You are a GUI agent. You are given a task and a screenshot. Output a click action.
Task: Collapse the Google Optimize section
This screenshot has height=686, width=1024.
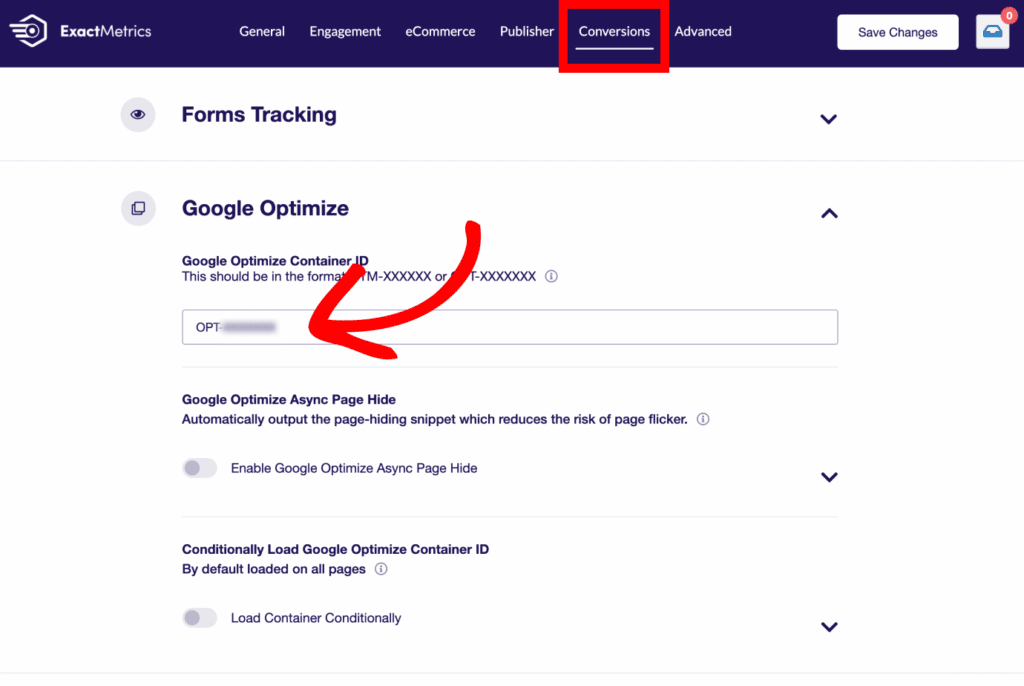[x=829, y=214]
